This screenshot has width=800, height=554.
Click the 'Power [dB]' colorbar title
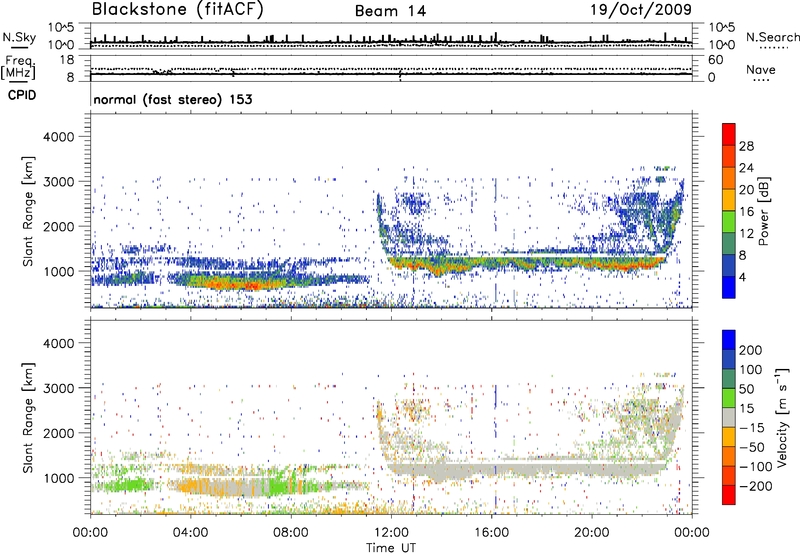tap(763, 211)
